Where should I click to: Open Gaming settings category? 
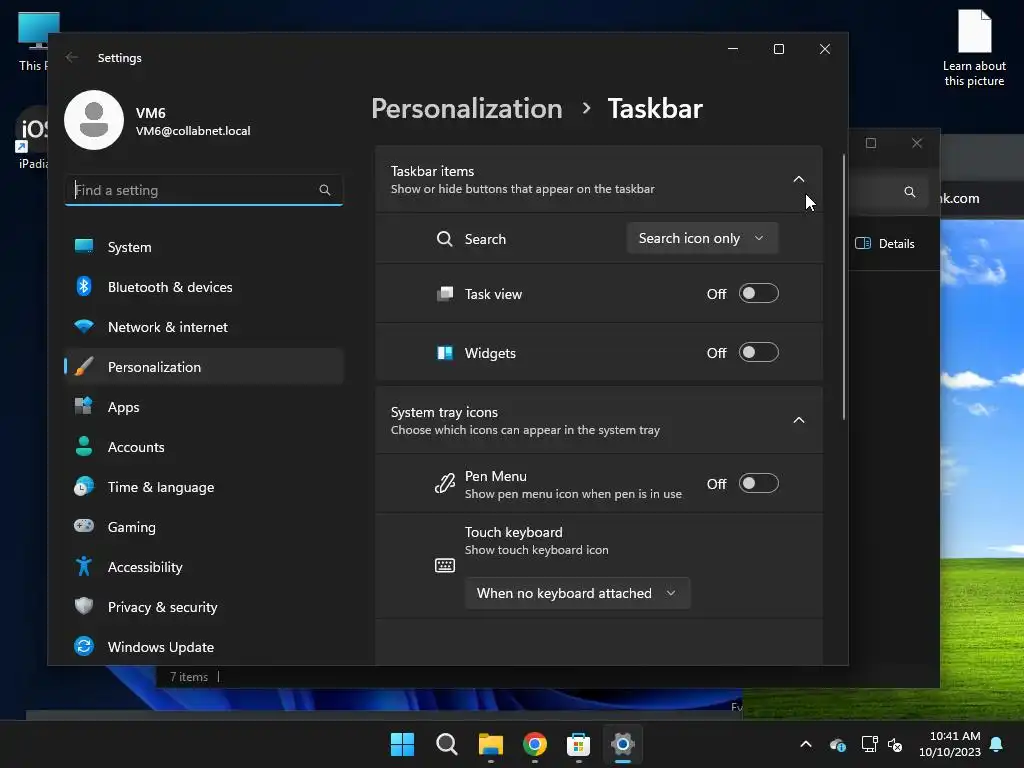point(204,526)
